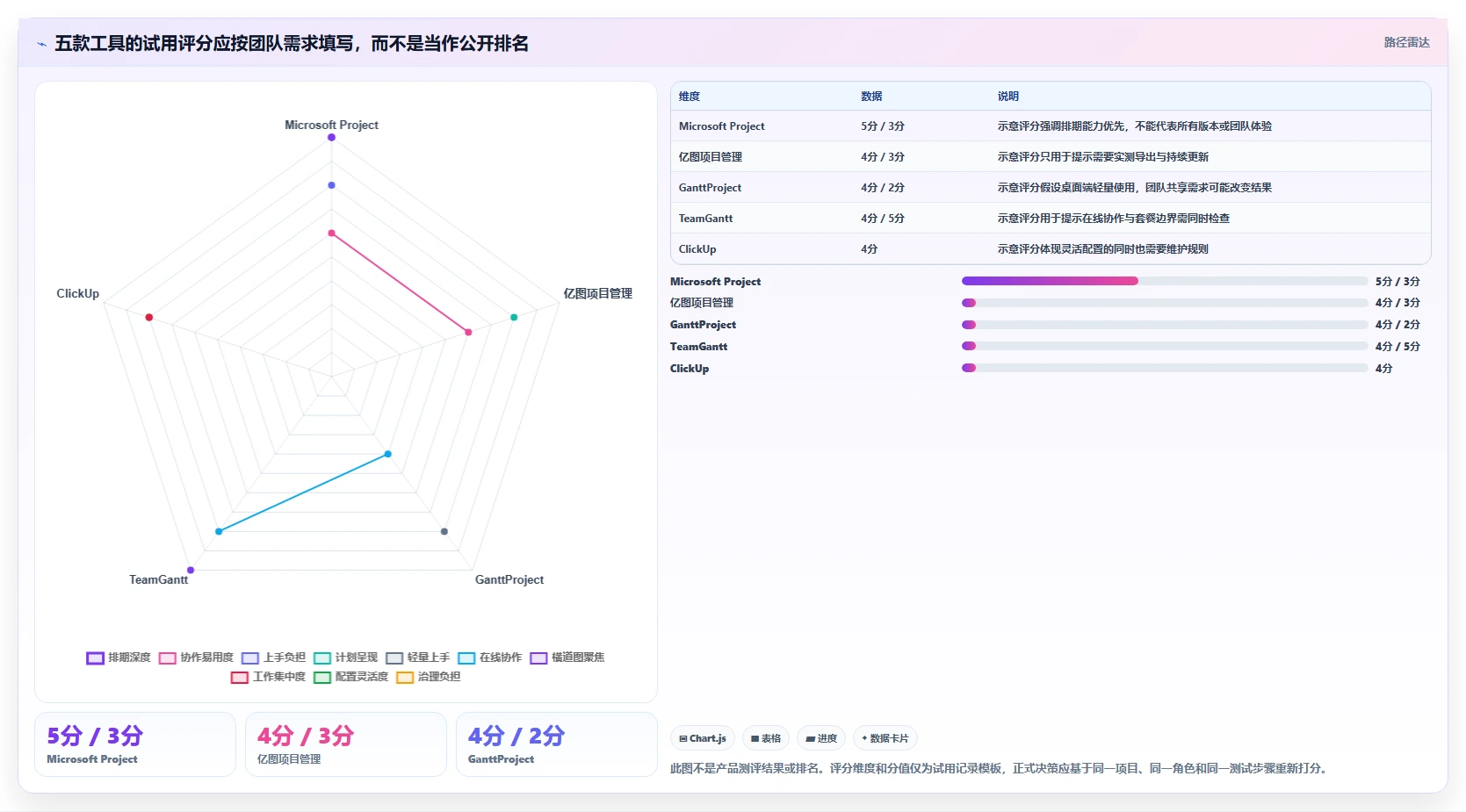
Task: Toggle the 排期深度 legend dataset
Action: coord(119,658)
